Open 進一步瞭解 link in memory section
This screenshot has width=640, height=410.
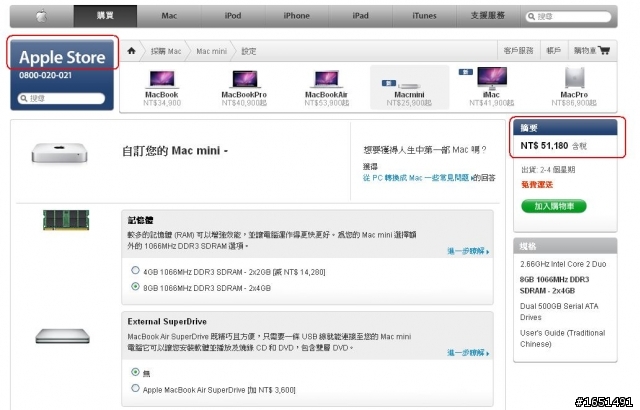pos(468,251)
